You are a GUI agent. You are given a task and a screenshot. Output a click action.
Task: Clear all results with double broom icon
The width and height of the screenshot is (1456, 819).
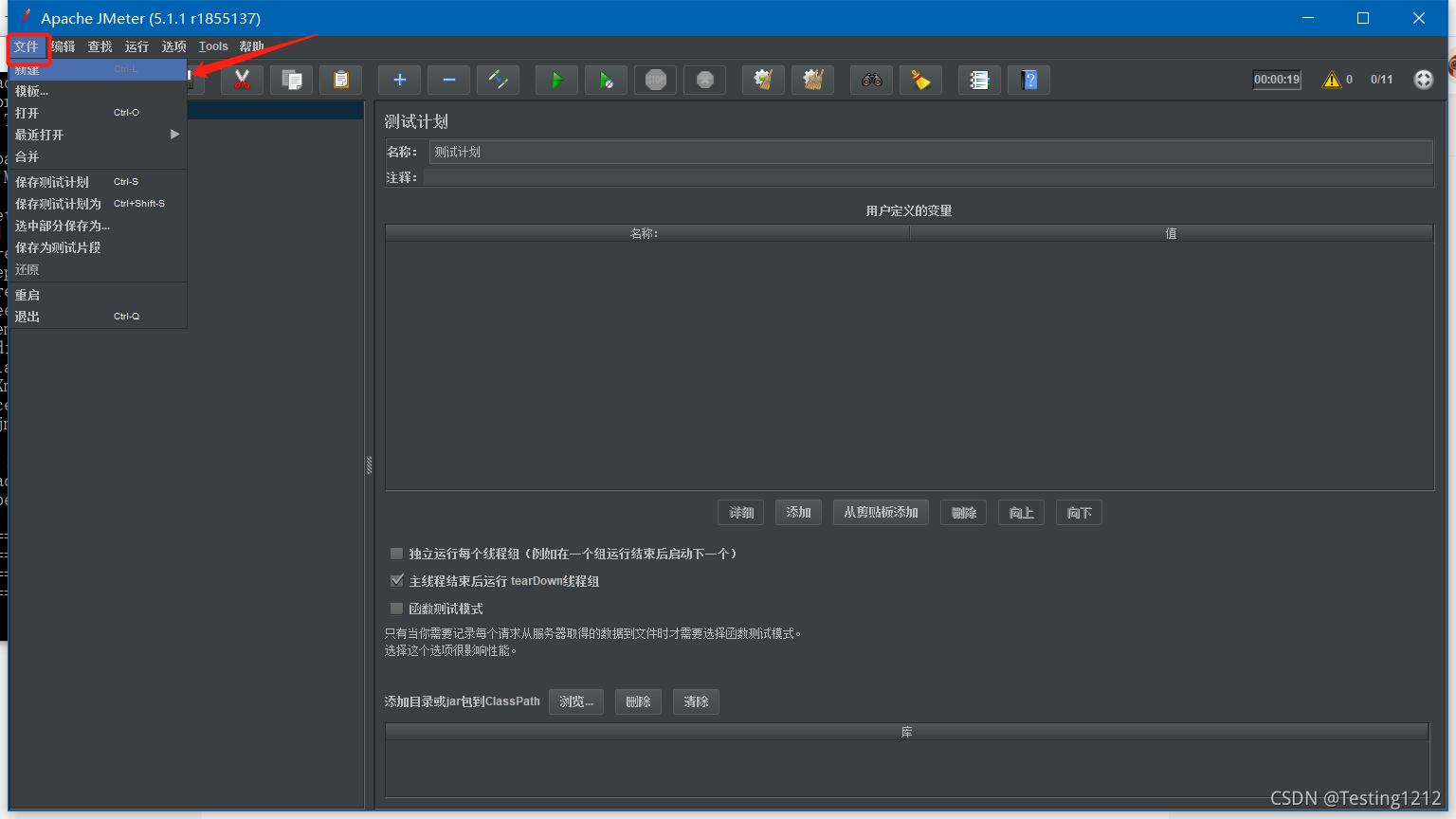pos(813,80)
